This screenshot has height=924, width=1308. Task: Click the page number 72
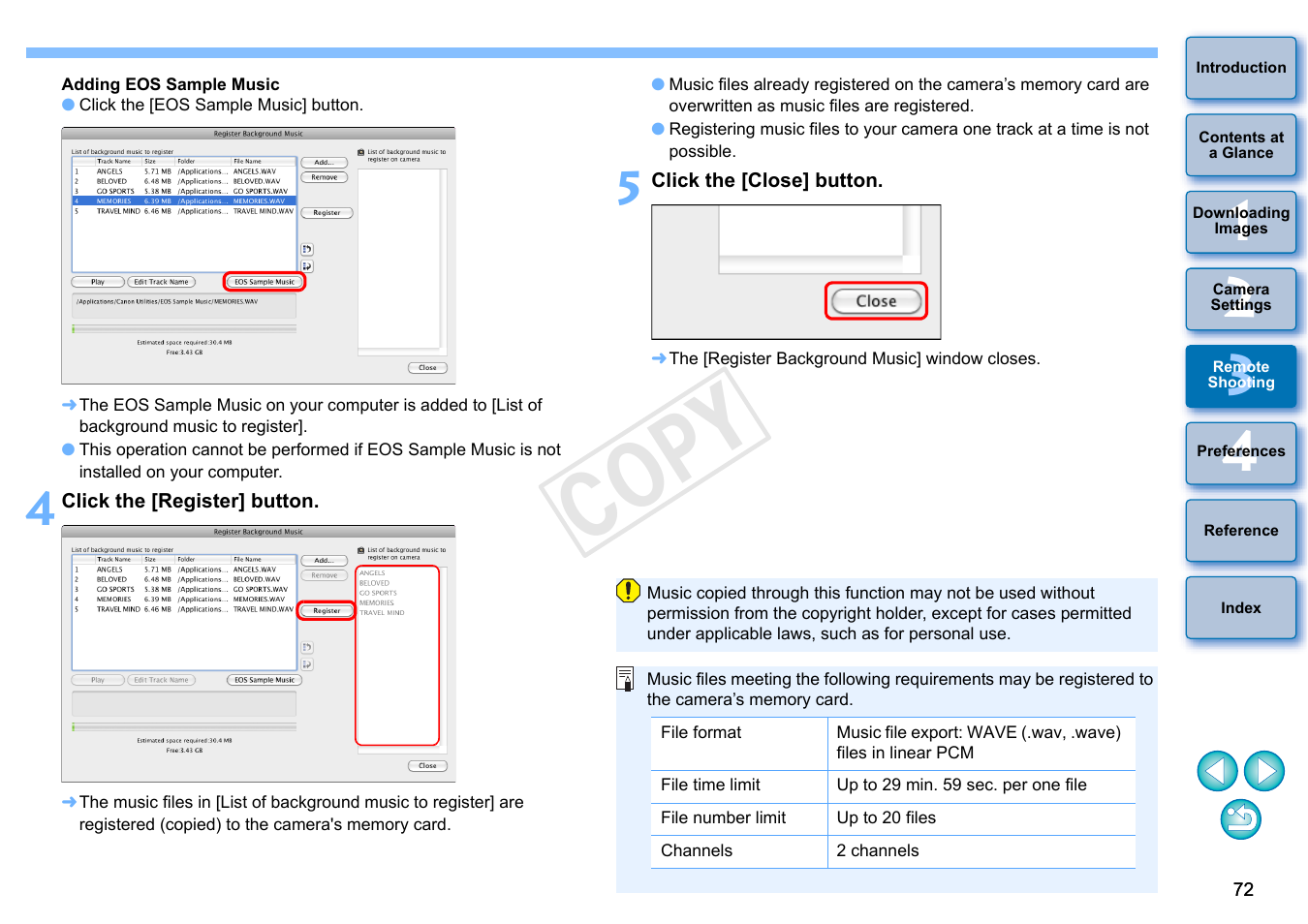(1243, 889)
